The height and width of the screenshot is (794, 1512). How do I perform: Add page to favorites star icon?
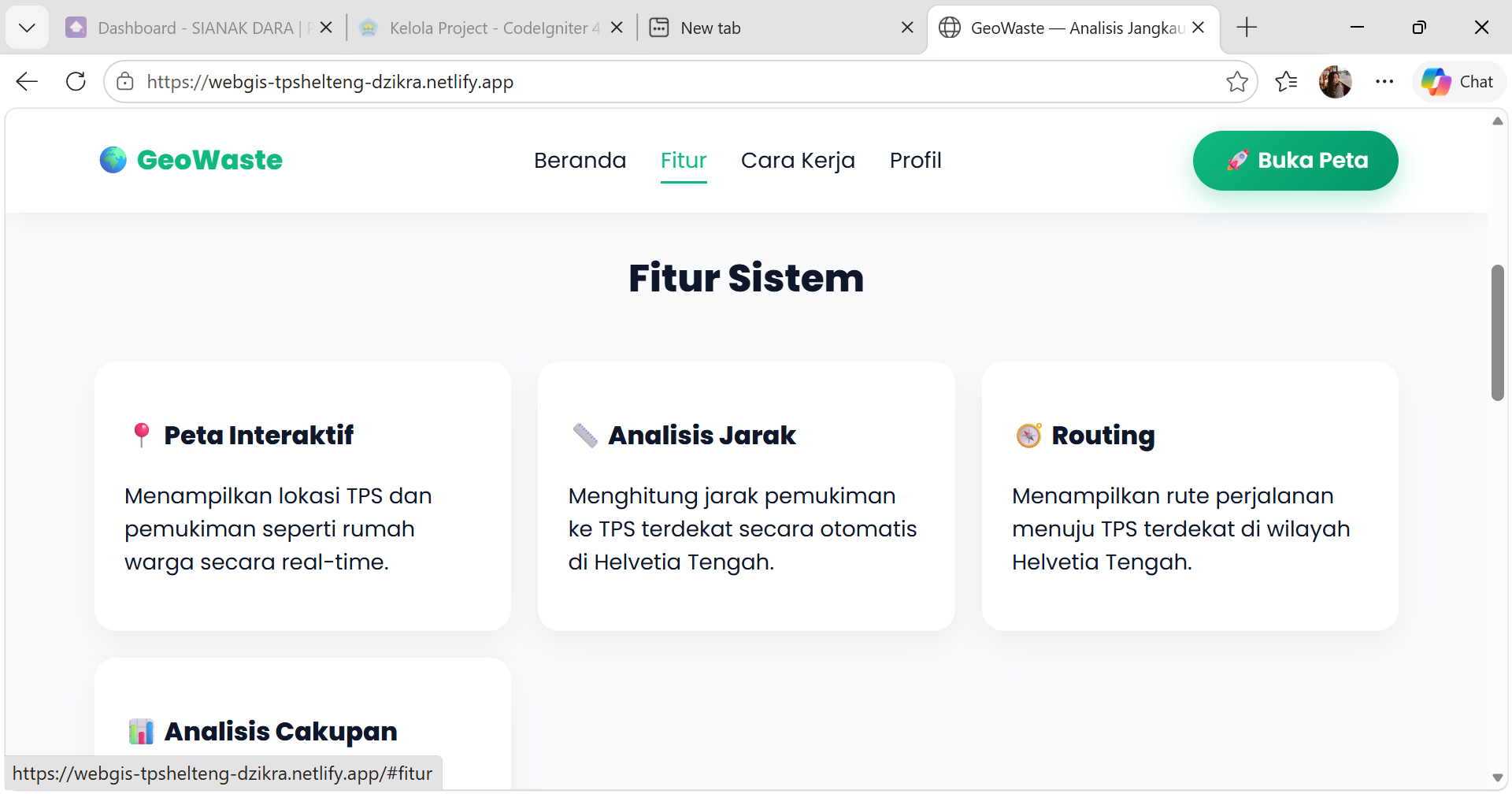[x=1236, y=81]
